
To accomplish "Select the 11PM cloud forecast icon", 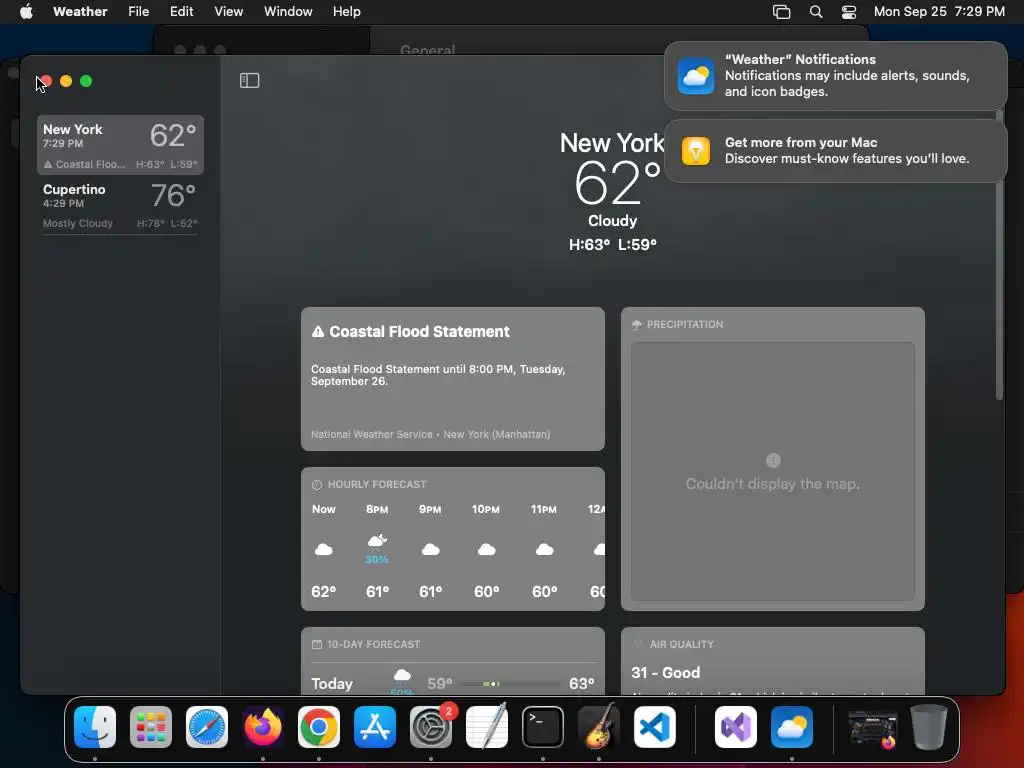I will [545, 549].
